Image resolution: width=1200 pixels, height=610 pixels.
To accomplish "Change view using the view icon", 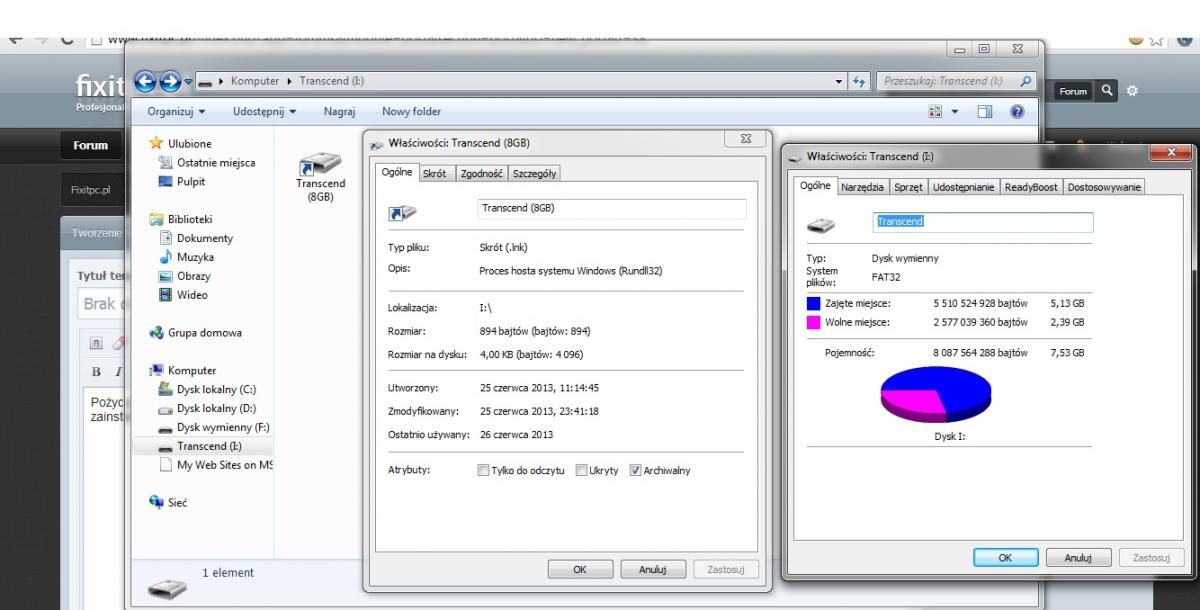I will (936, 112).
